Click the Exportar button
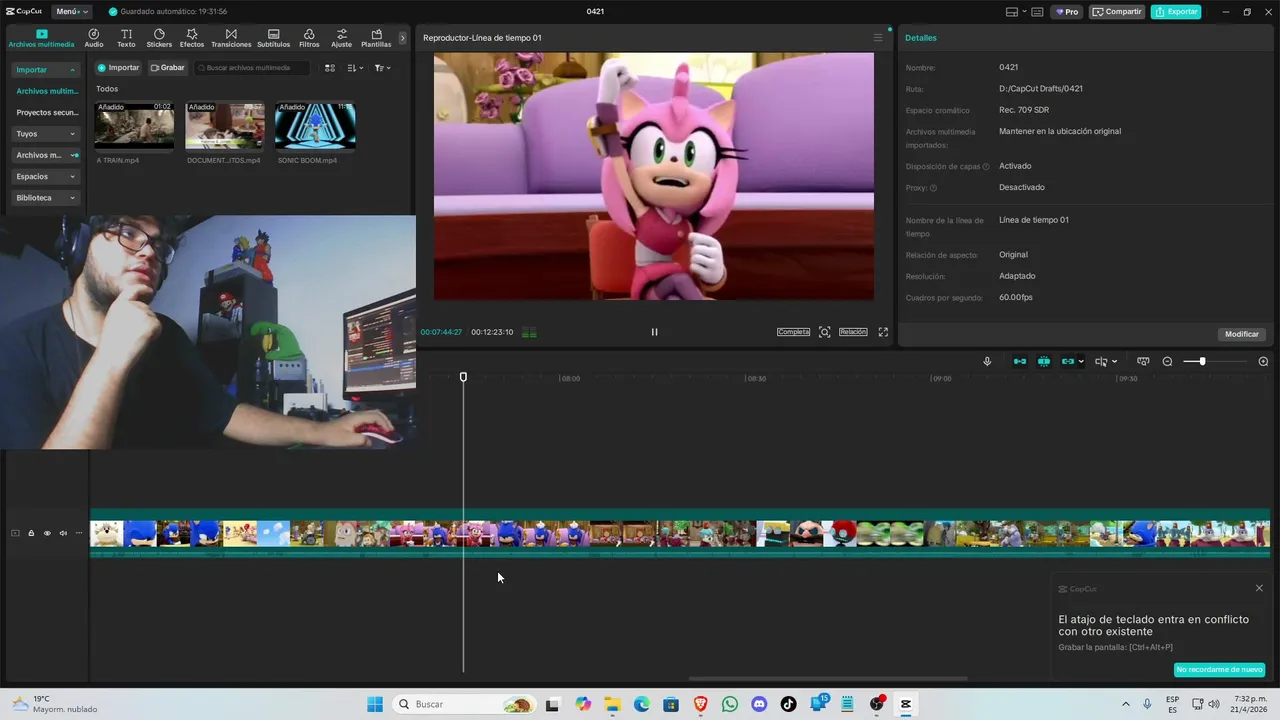1280x720 pixels. pyautogui.click(x=1176, y=12)
